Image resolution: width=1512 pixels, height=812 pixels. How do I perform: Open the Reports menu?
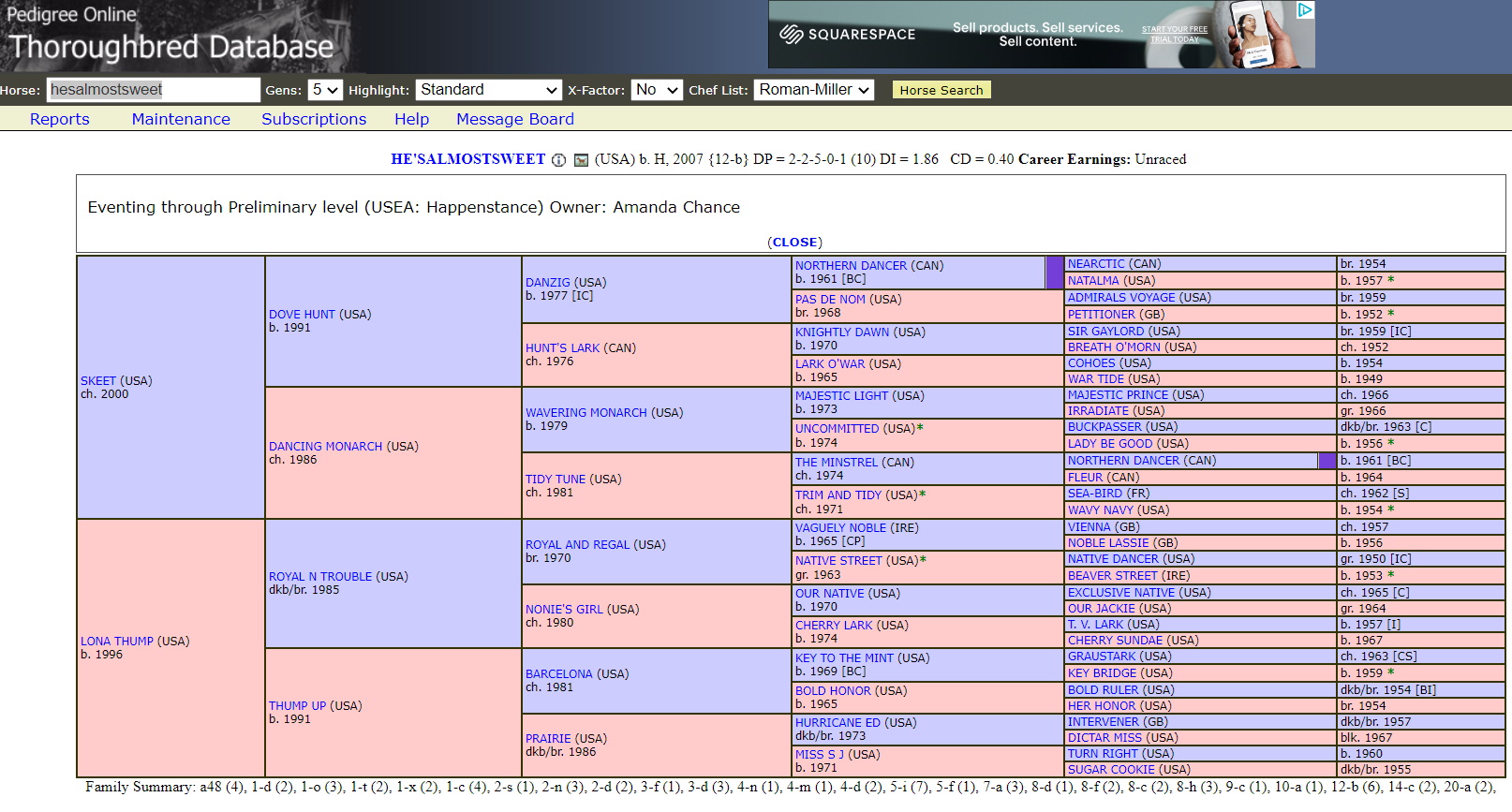[x=59, y=119]
